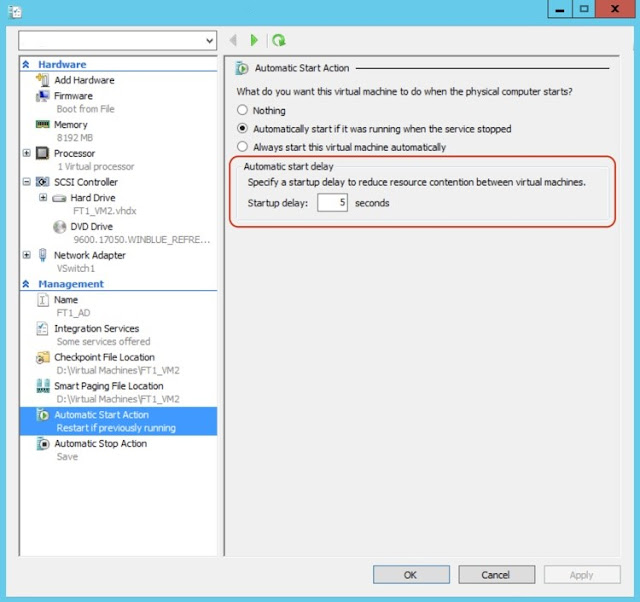Click Some services offered text
Screen dimensions: 640x602
pyautogui.click(x=104, y=342)
